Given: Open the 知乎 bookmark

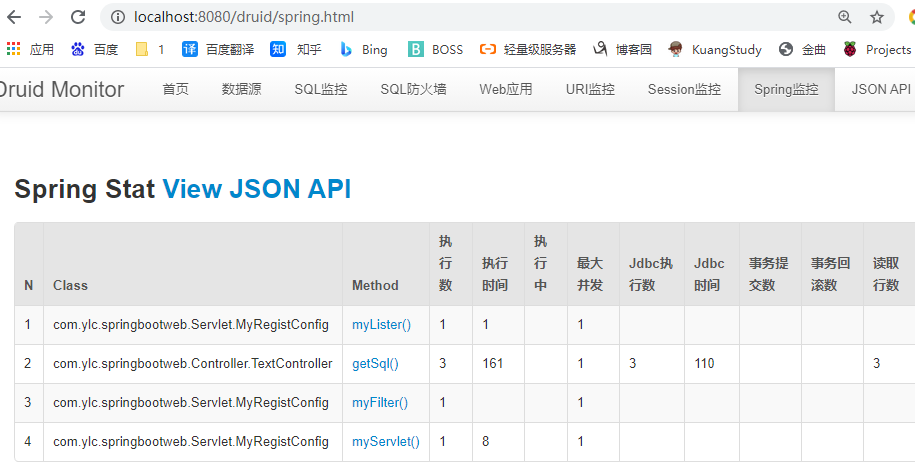Looking at the screenshot, I should (x=296, y=50).
